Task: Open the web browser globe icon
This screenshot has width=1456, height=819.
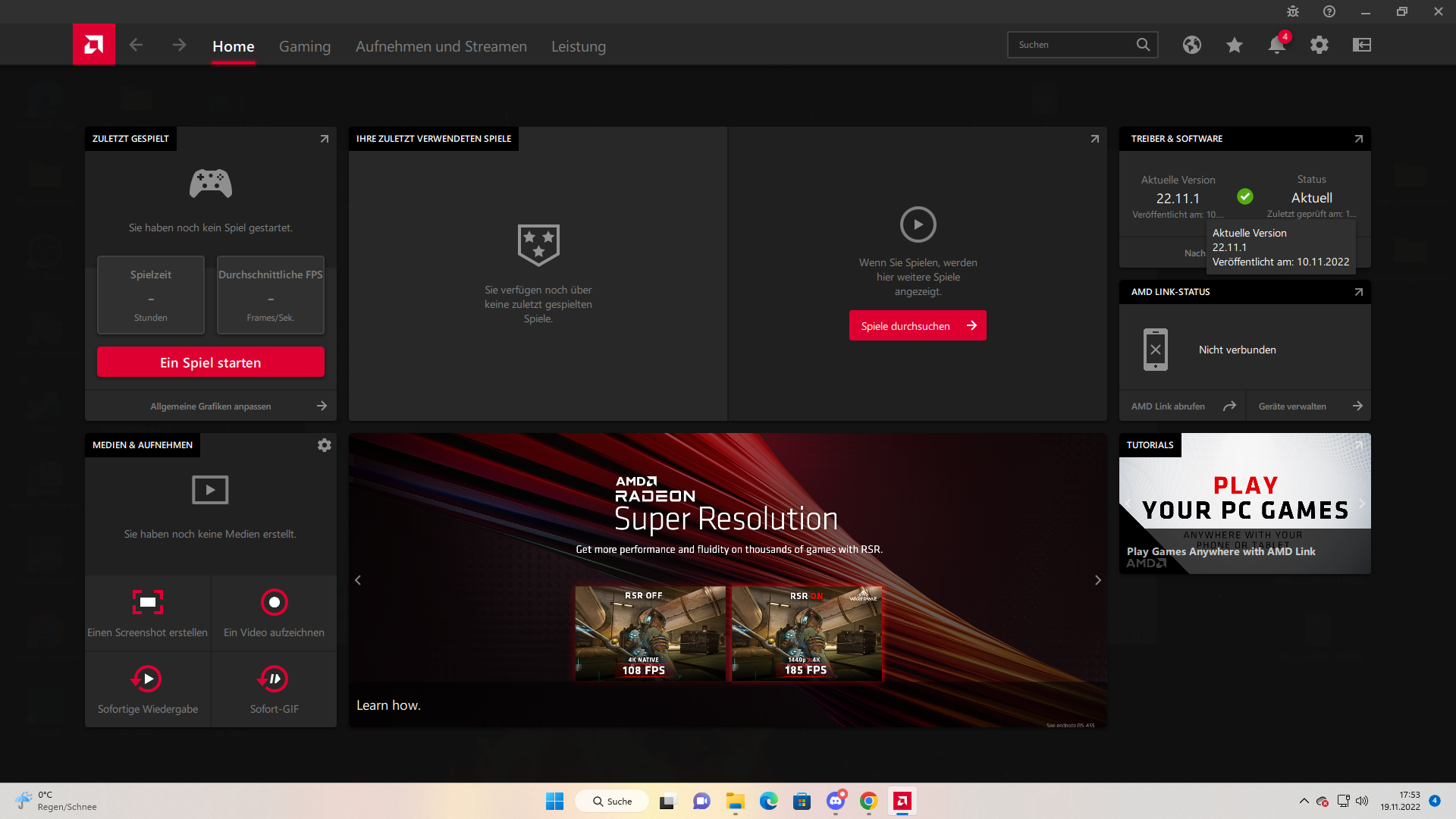Action: (x=1191, y=45)
